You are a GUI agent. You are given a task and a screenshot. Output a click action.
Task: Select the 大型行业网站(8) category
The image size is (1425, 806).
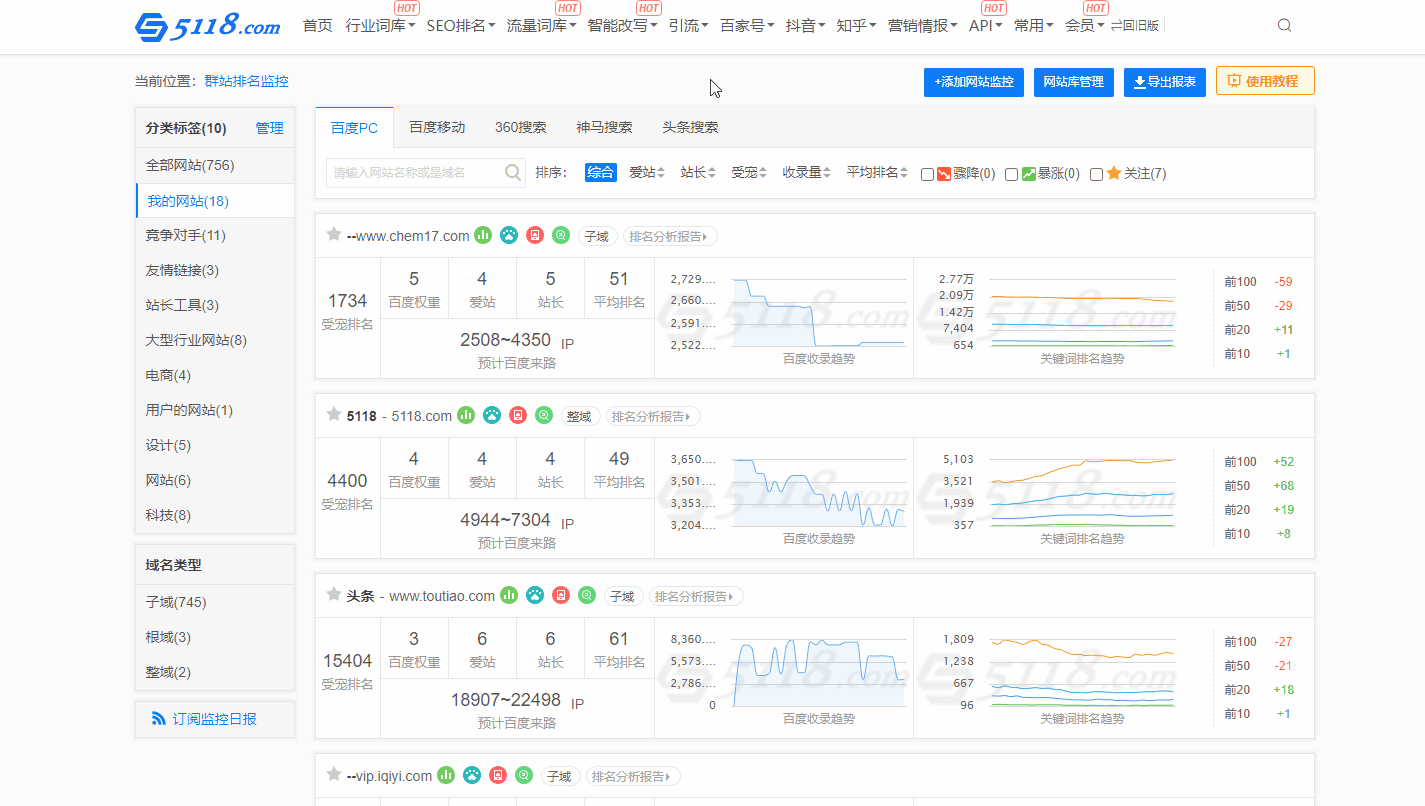215,341
